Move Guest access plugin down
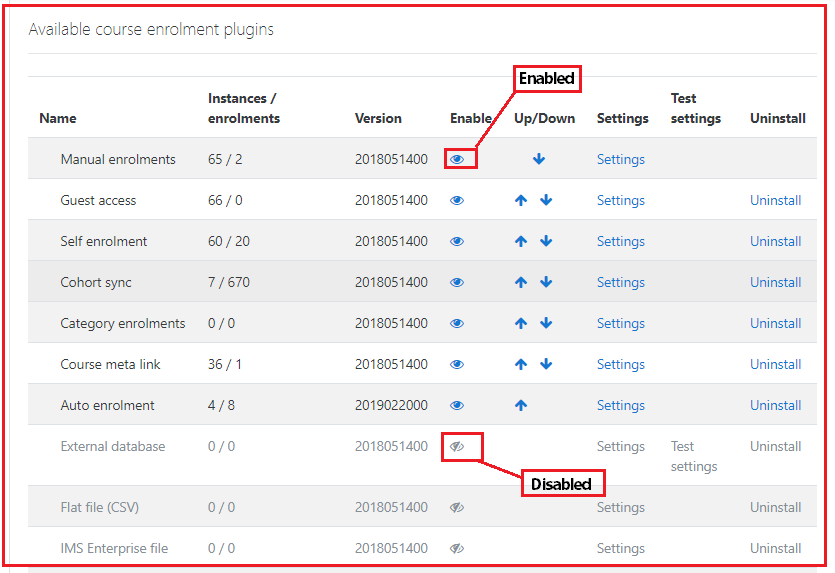Image resolution: width=835 pixels, height=573 pixels. [546, 200]
